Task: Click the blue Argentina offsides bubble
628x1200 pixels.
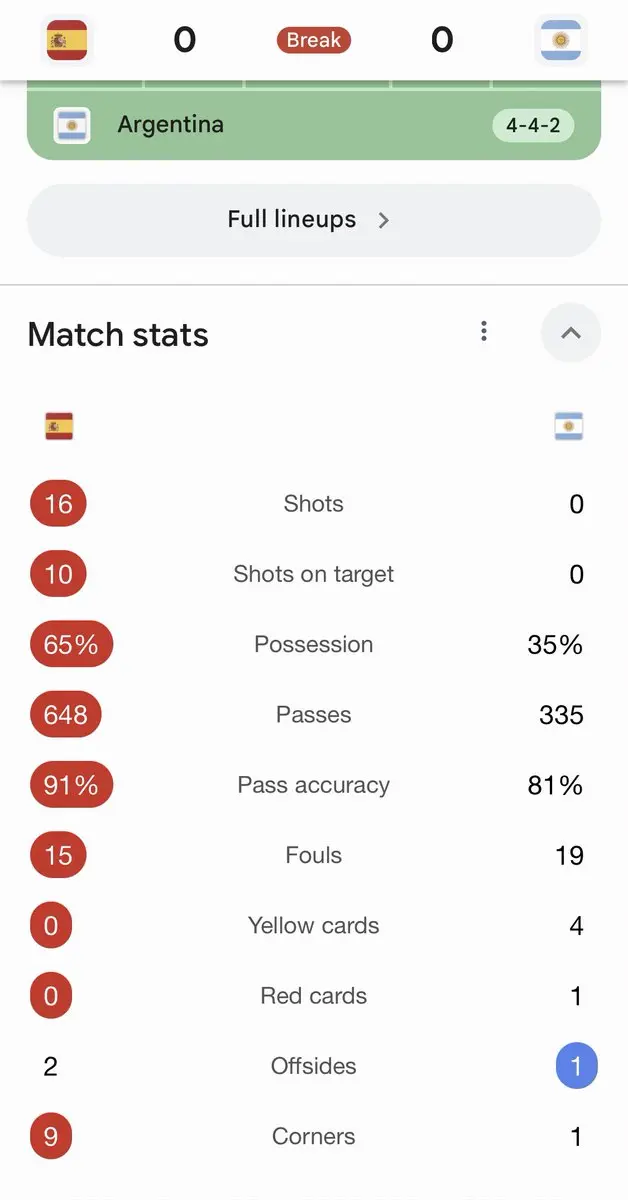Action: [x=577, y=1066]
